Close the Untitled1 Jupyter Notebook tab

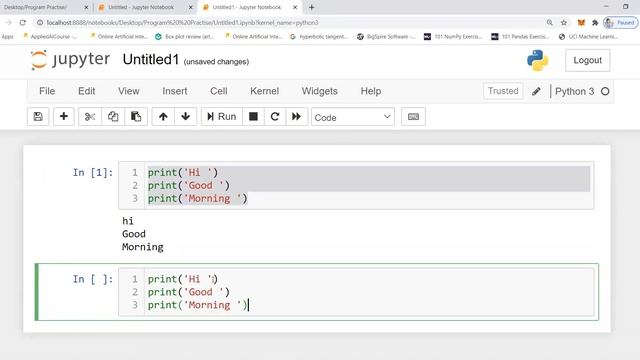pos(295,7)
